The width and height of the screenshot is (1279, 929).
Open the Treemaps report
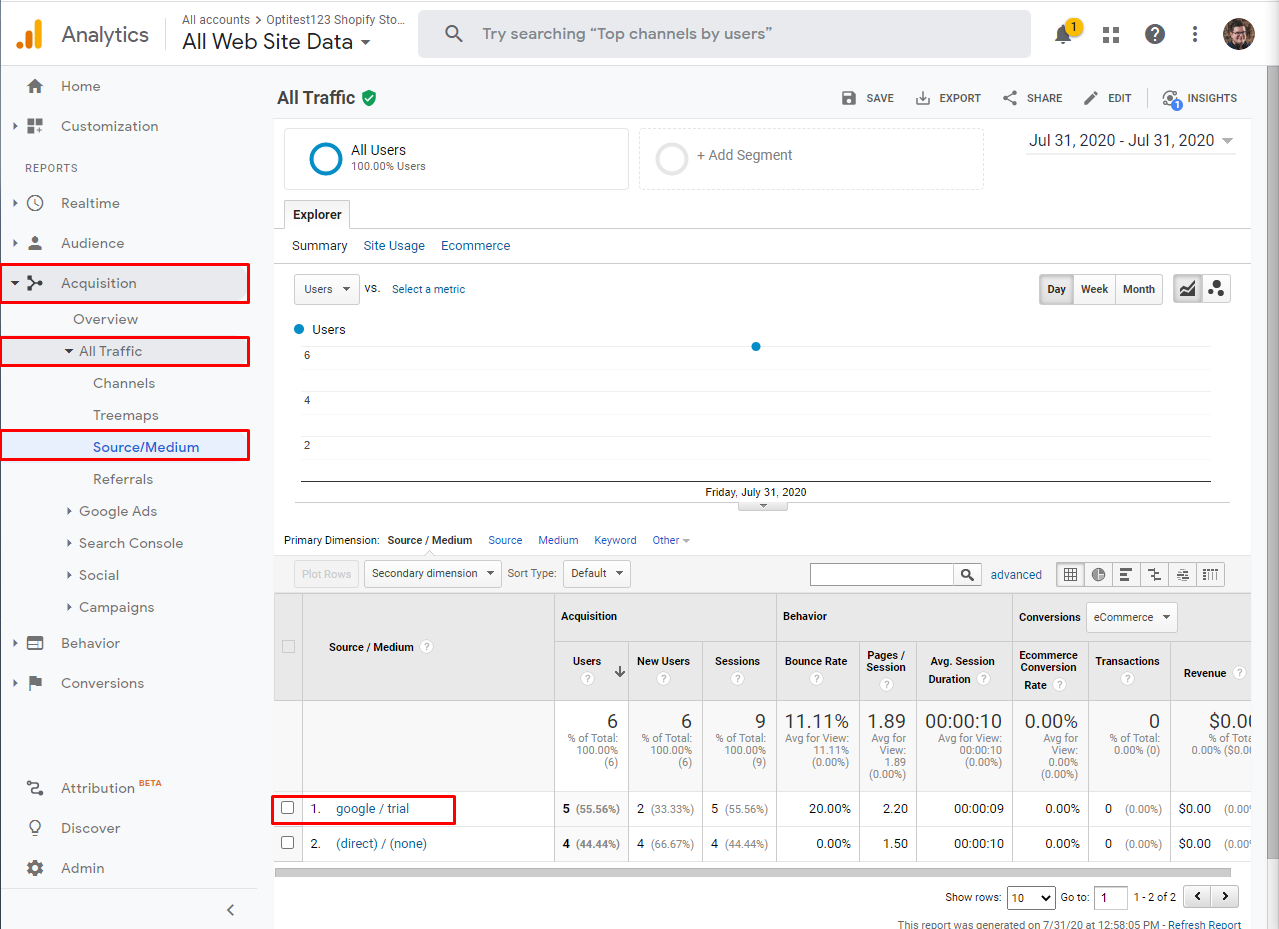(x=126, y=415)
